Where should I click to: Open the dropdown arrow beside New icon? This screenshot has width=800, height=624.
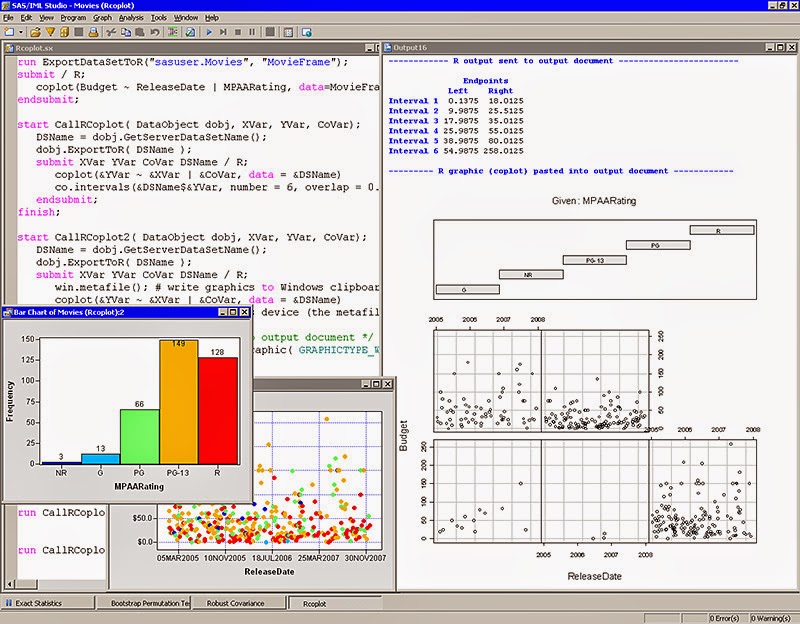(21, 32)
